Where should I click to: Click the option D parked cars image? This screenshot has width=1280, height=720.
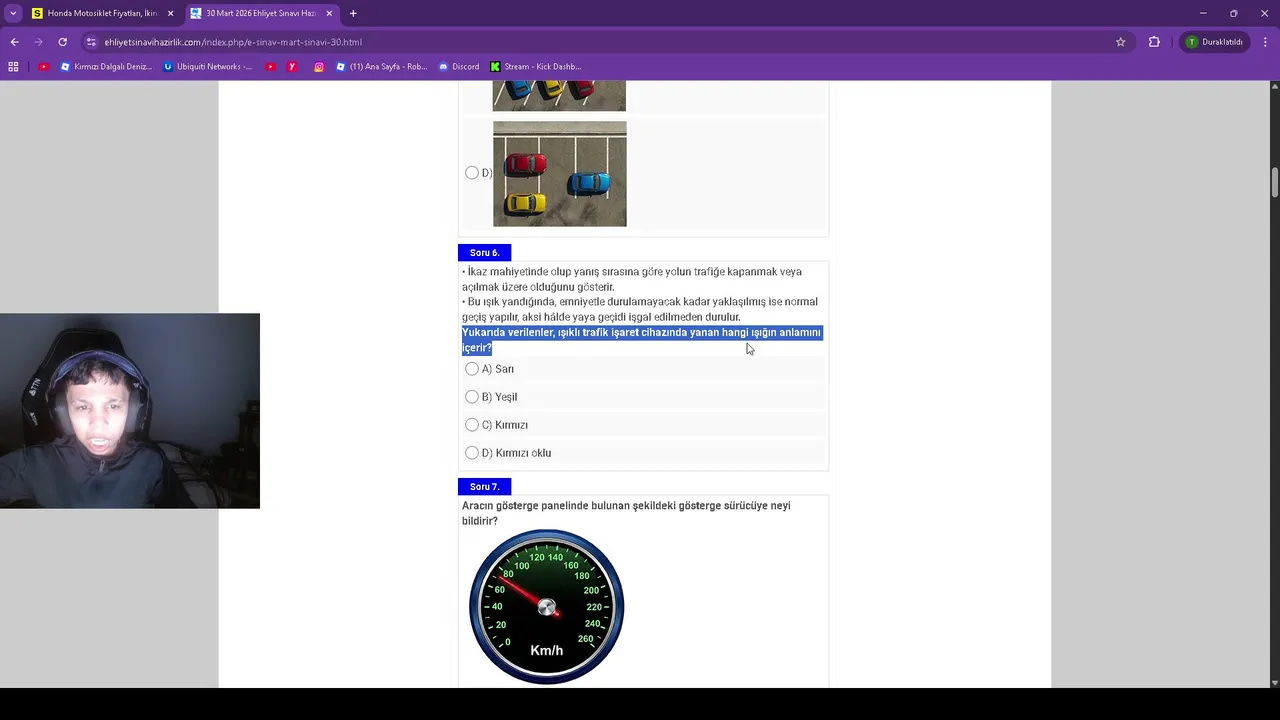point(560,174)
